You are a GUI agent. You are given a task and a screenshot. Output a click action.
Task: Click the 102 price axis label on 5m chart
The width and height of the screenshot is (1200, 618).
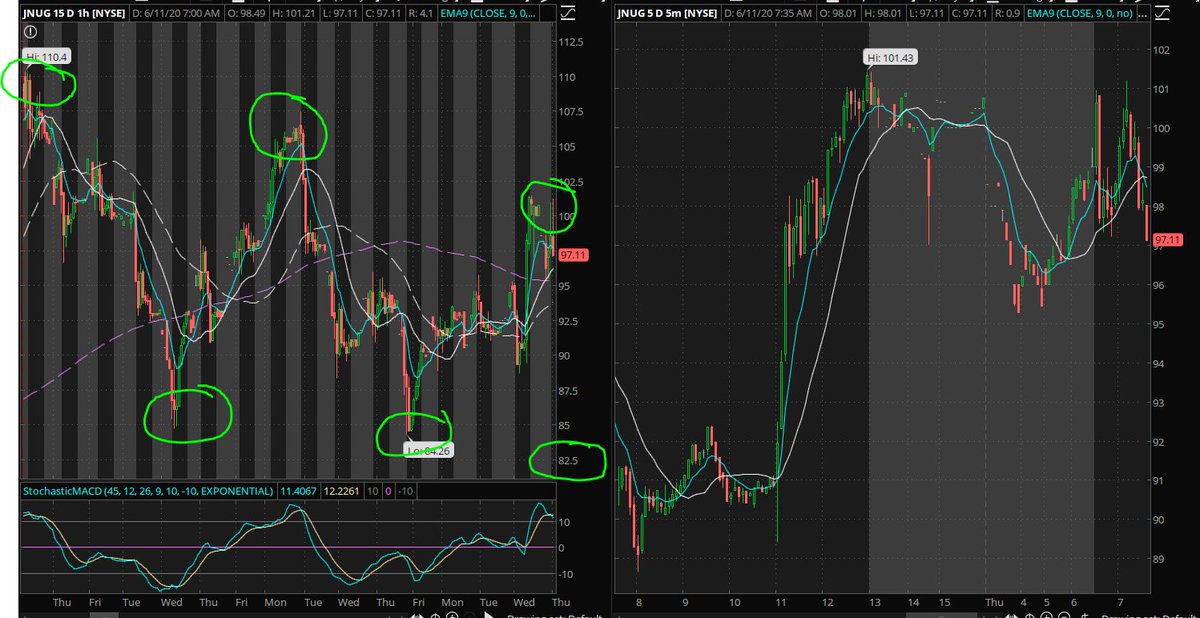pos(1159,50)
